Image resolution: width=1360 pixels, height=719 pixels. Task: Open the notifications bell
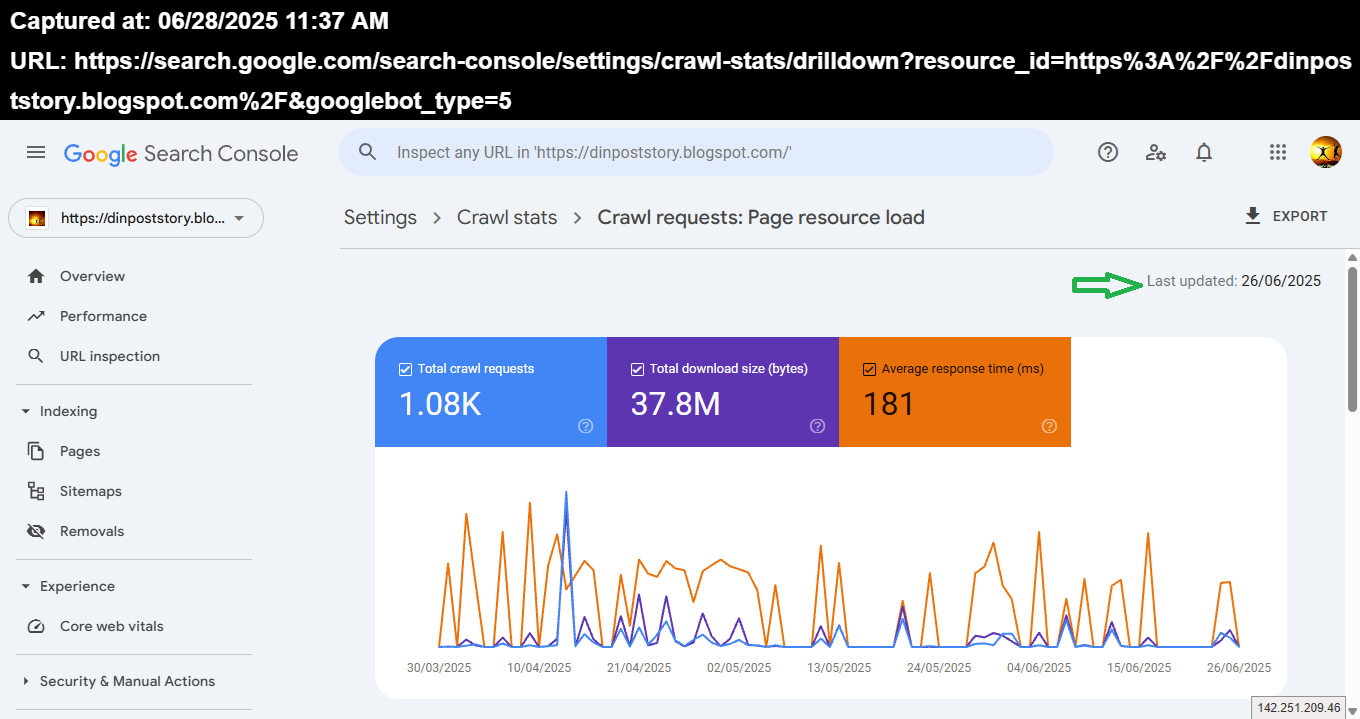click(x=1204, y=152)
